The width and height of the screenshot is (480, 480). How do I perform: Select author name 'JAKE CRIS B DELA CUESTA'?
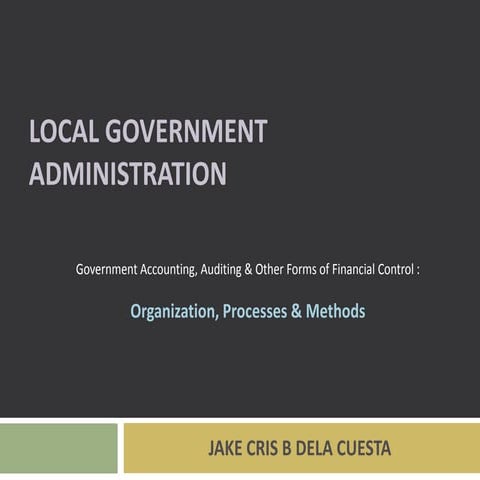(299, 448)
